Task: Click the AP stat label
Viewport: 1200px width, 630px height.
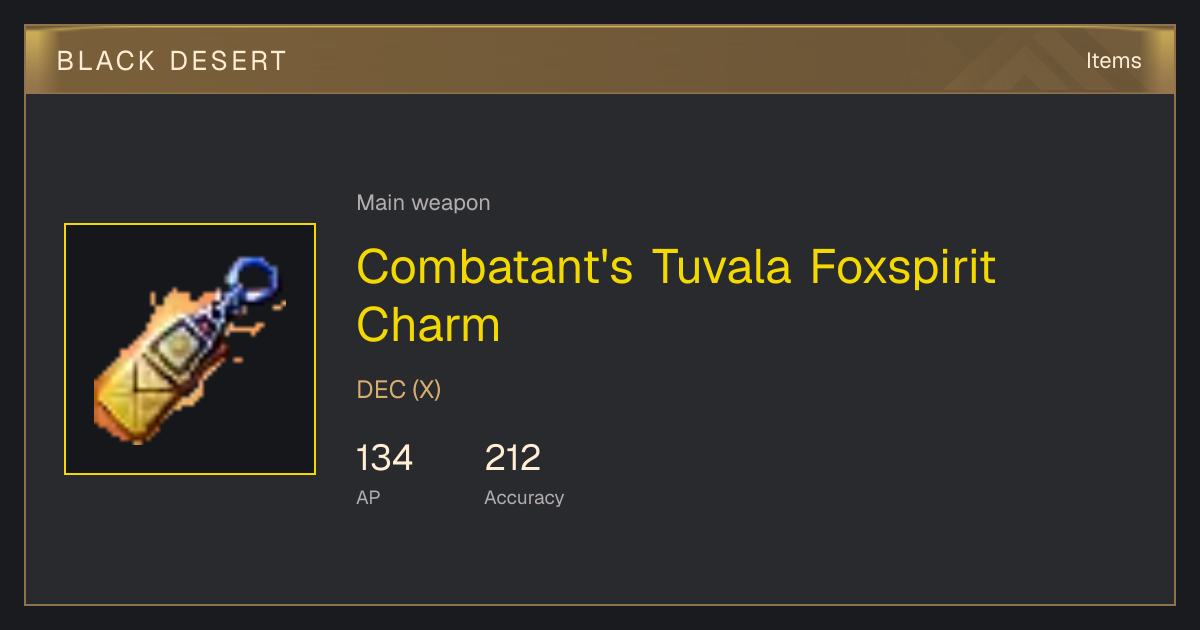Action: tap(368, 497)
